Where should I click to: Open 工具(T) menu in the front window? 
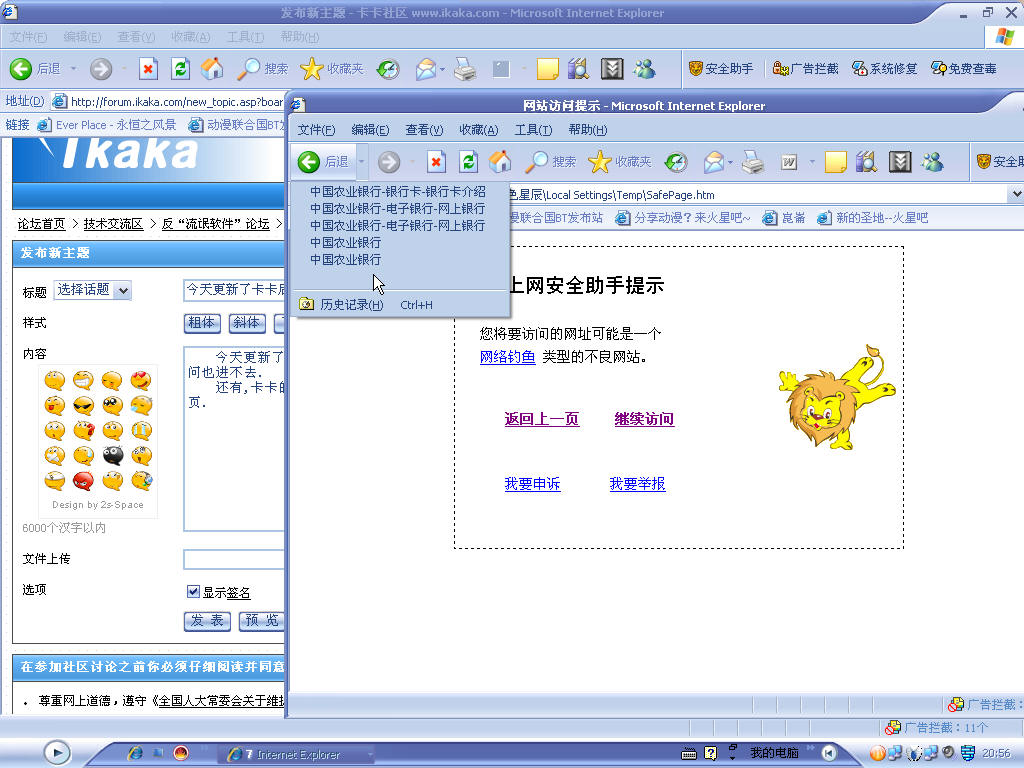tap(533, 130)
